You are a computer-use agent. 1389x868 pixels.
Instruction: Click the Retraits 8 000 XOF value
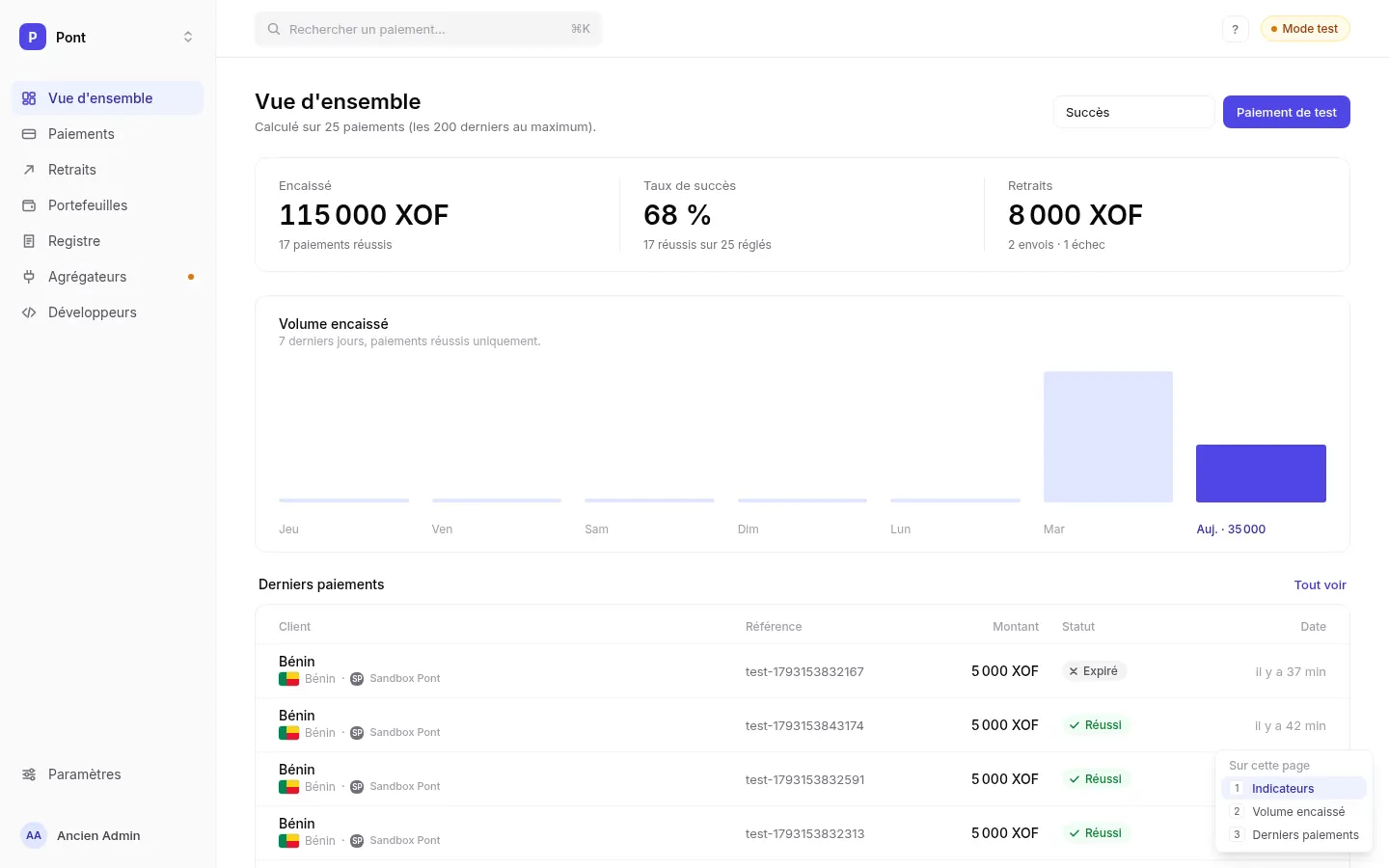pos(1076,215)
